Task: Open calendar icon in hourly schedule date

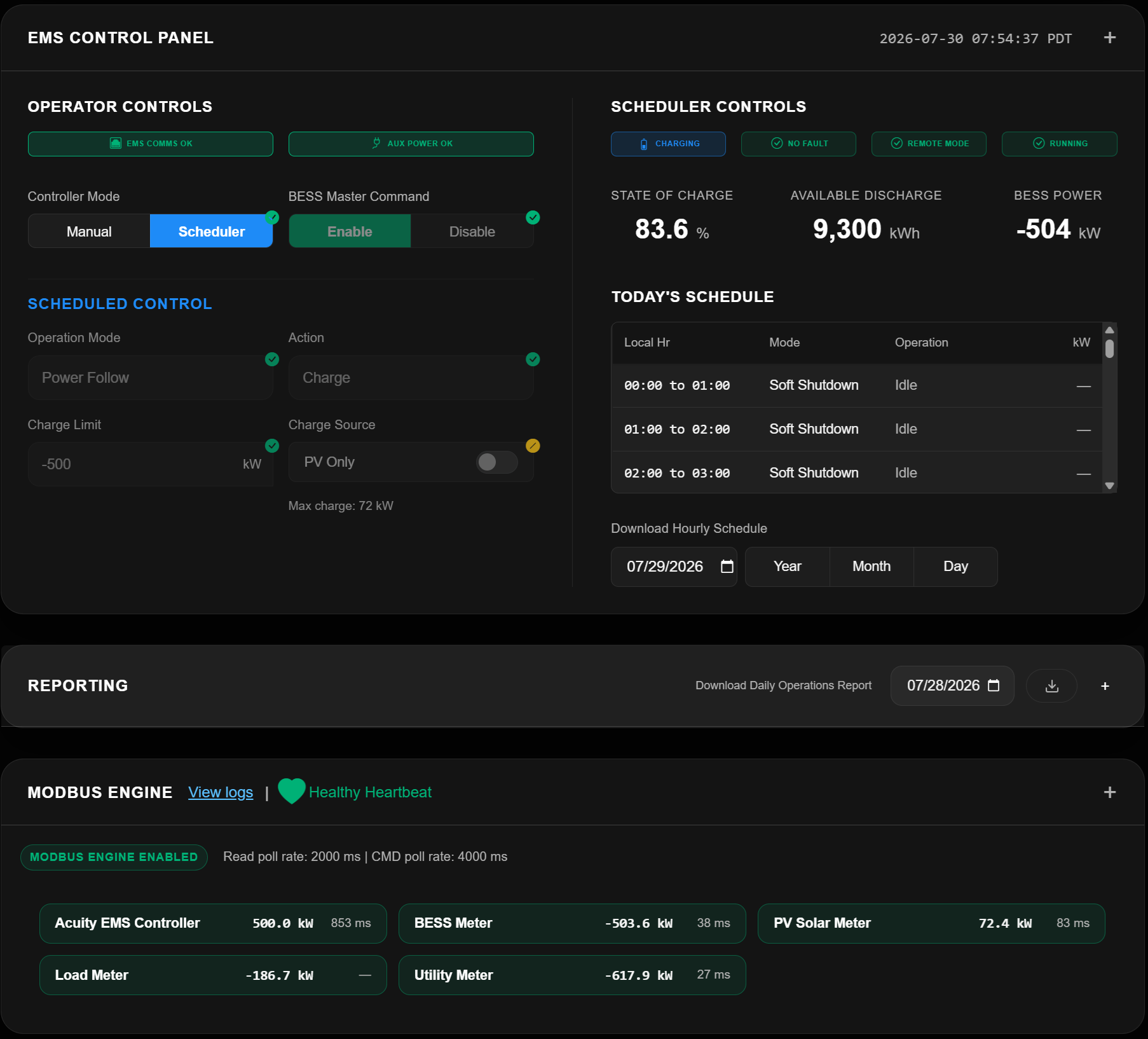Action: pos(727,566)
